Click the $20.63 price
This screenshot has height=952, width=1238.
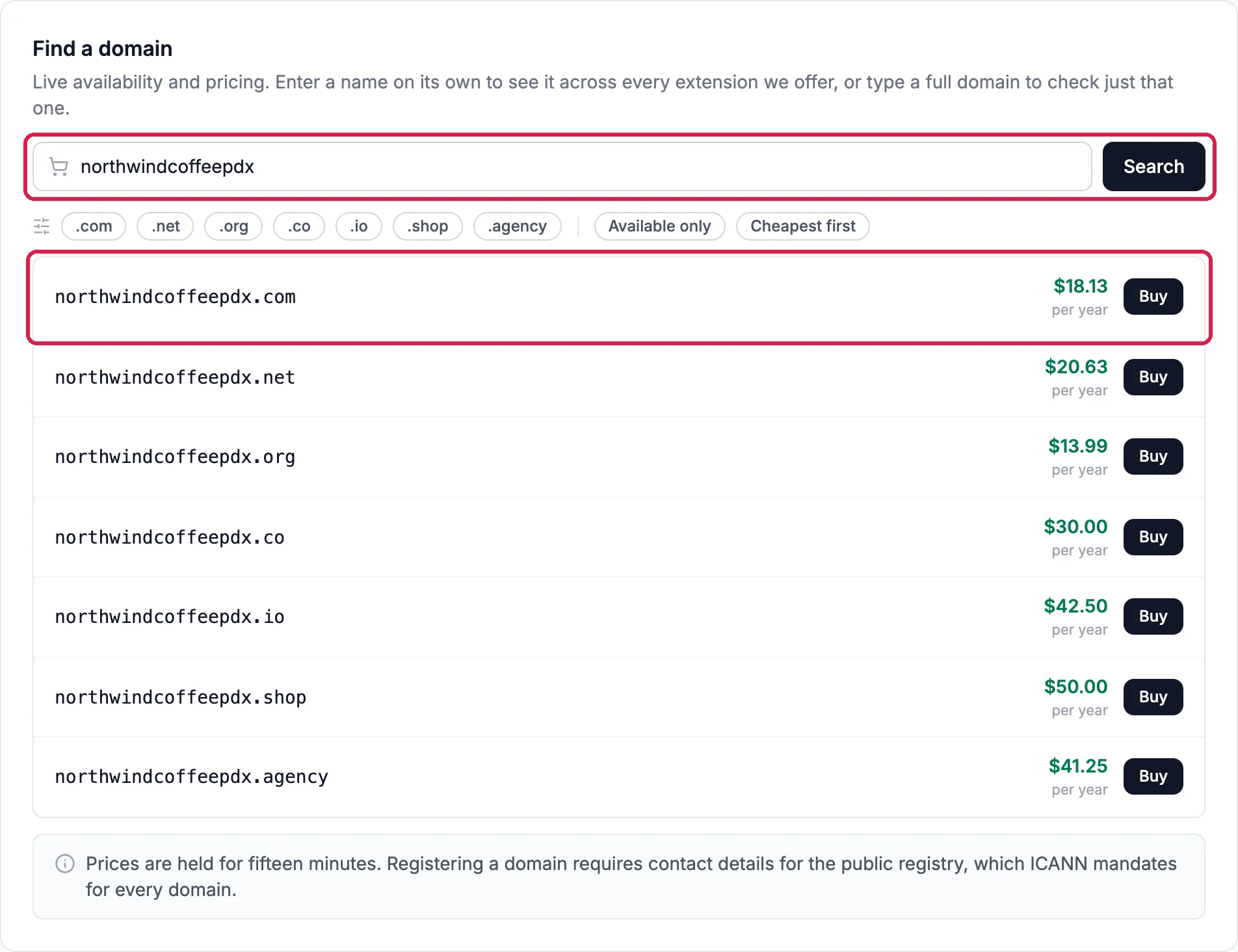coord(1076,367)
